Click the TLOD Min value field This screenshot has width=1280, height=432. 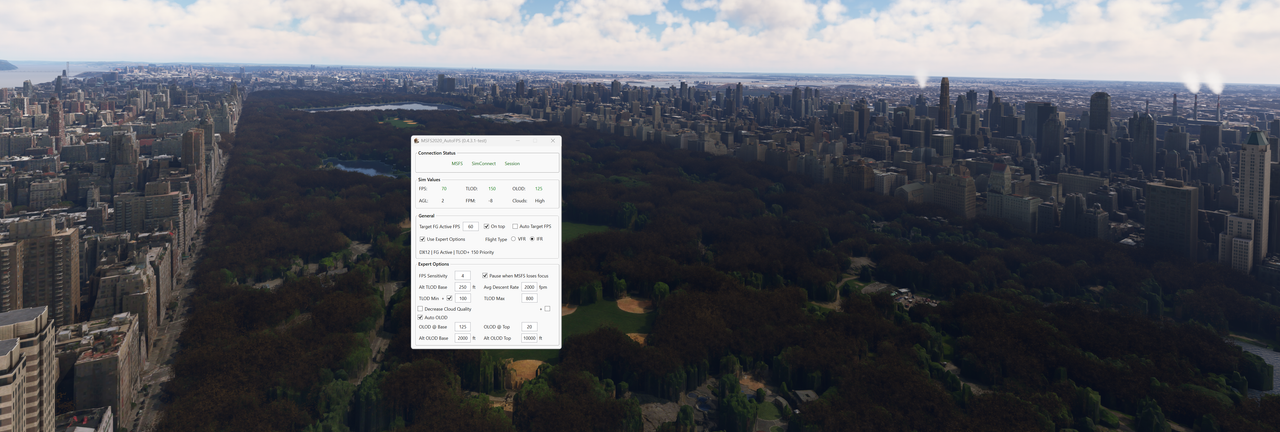[463, 298]
